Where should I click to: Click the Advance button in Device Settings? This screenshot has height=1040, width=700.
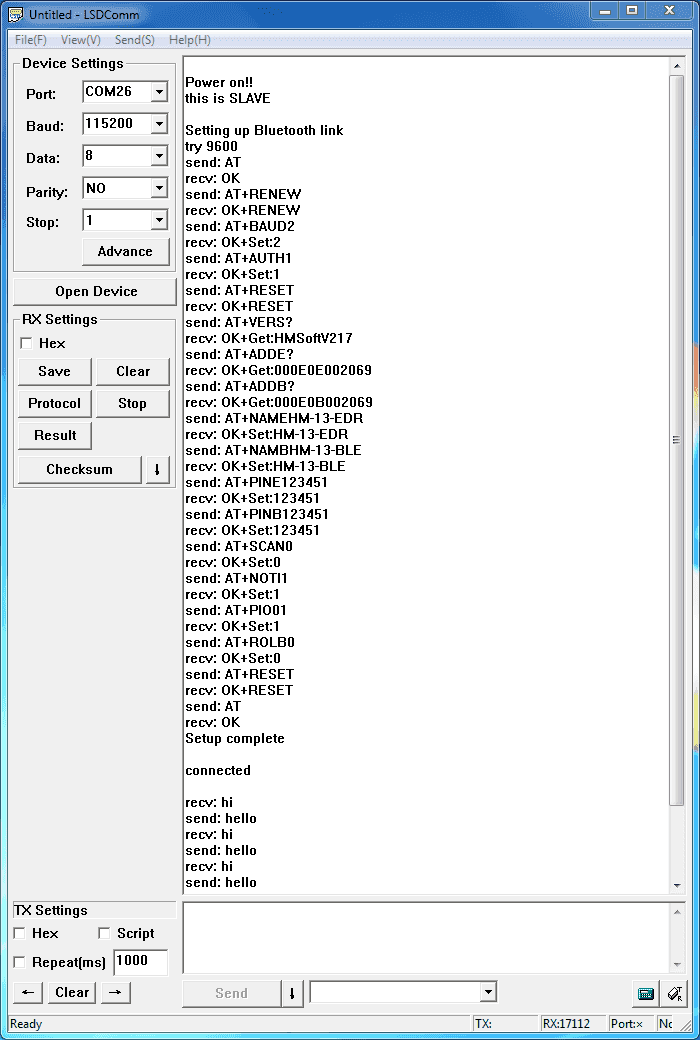coord(125,251)
